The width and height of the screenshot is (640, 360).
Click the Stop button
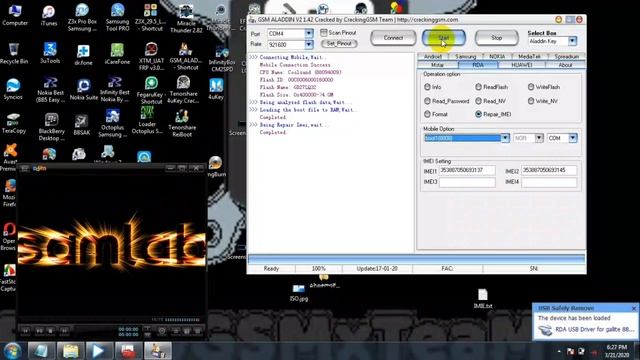496,38
